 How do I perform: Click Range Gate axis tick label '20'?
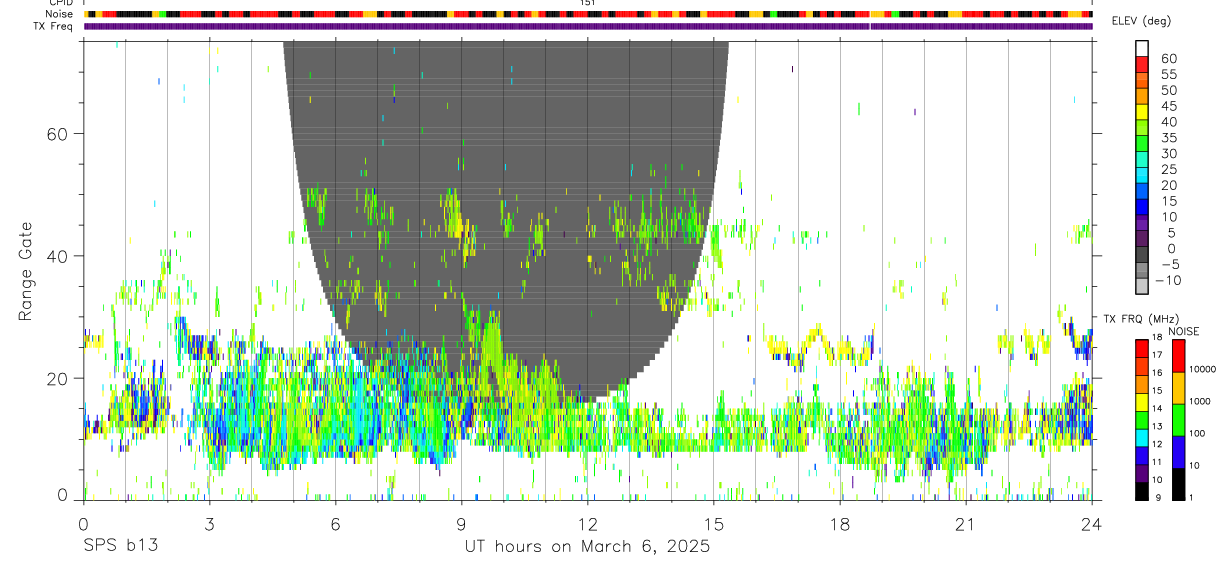point(57,378)
